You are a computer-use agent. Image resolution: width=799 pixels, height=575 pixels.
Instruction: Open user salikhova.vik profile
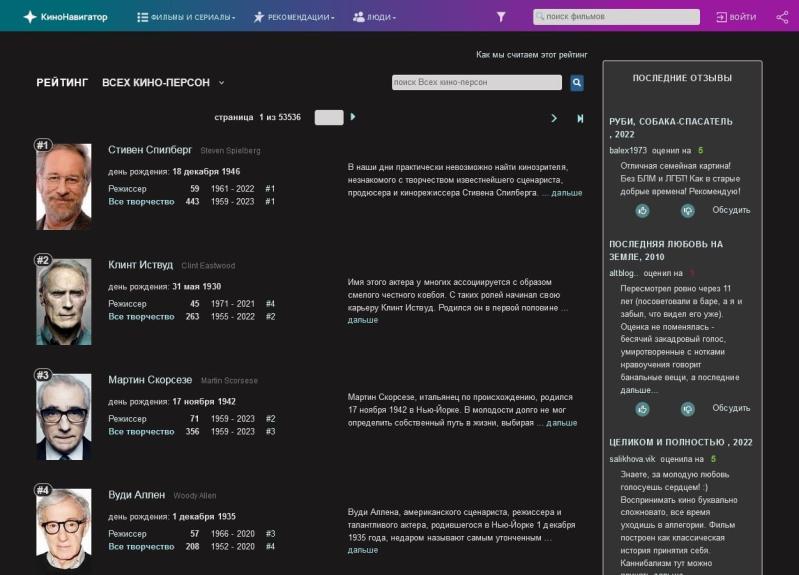click(632, 459)
